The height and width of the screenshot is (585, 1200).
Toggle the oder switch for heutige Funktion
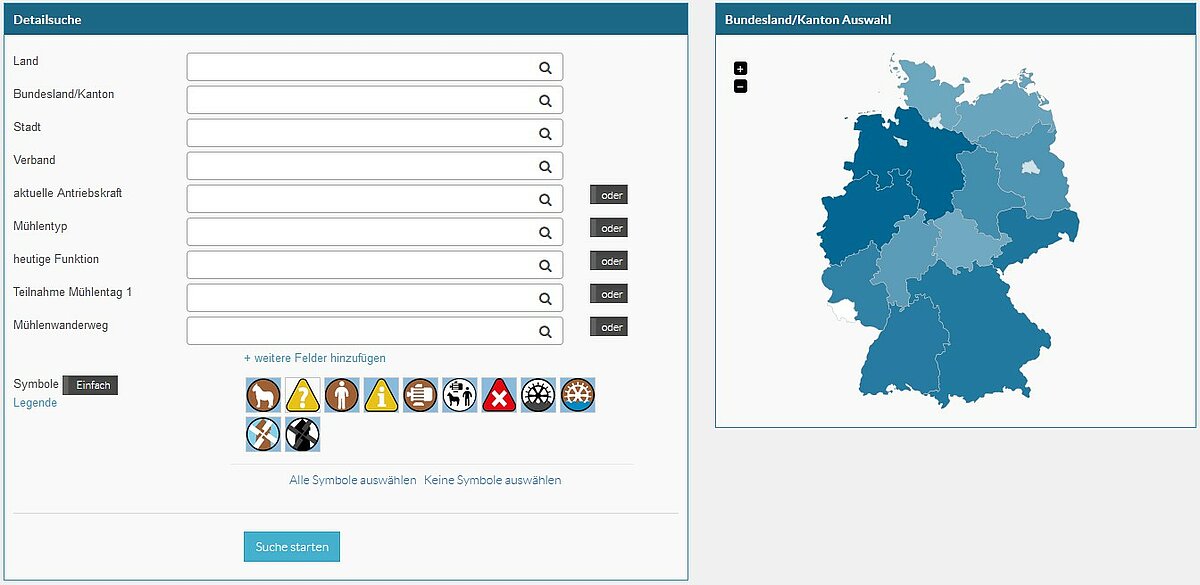click(x=609, y=261)
